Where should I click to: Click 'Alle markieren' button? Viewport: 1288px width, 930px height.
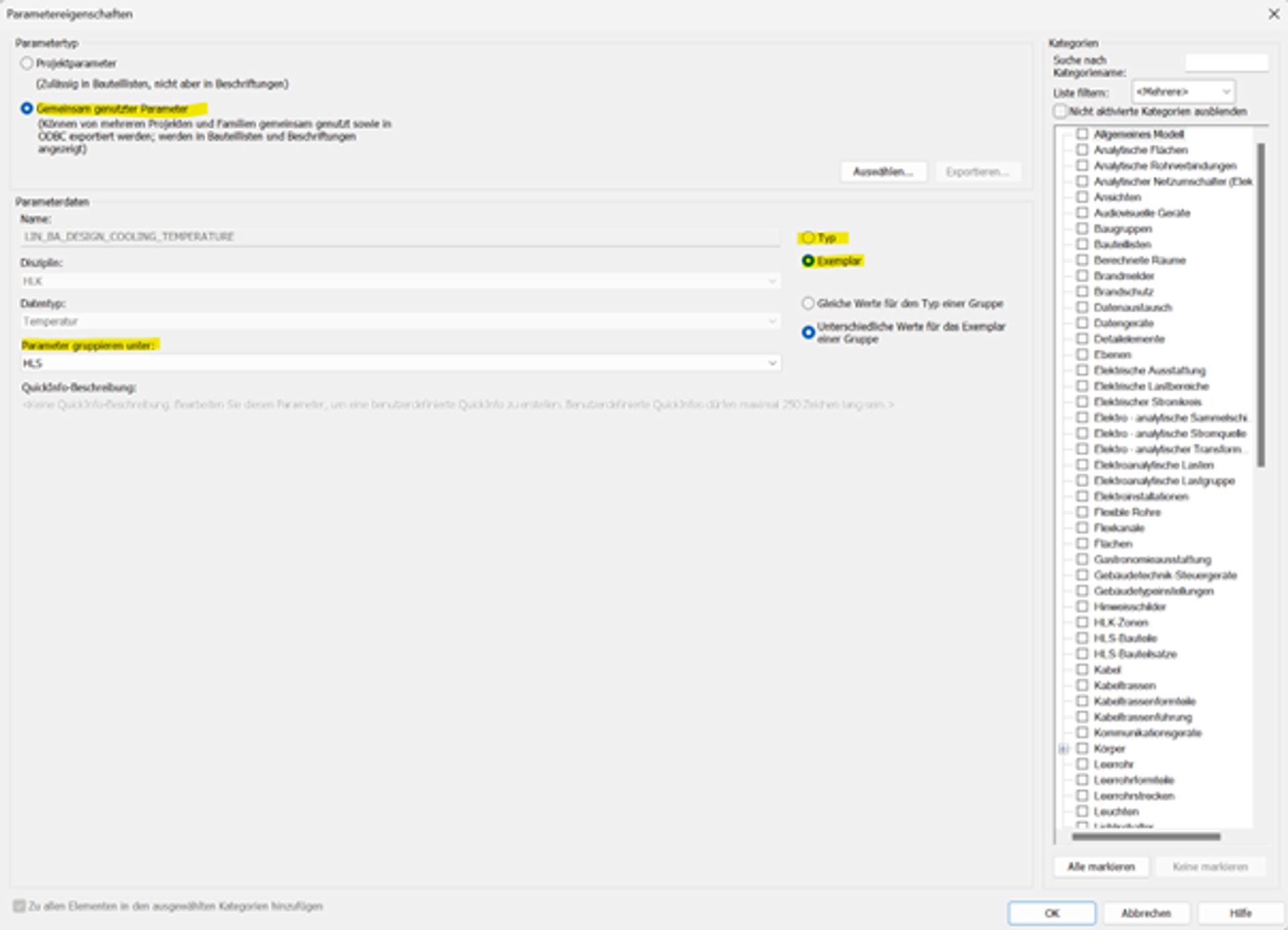pyautogui.click(x=1101, y=867)
